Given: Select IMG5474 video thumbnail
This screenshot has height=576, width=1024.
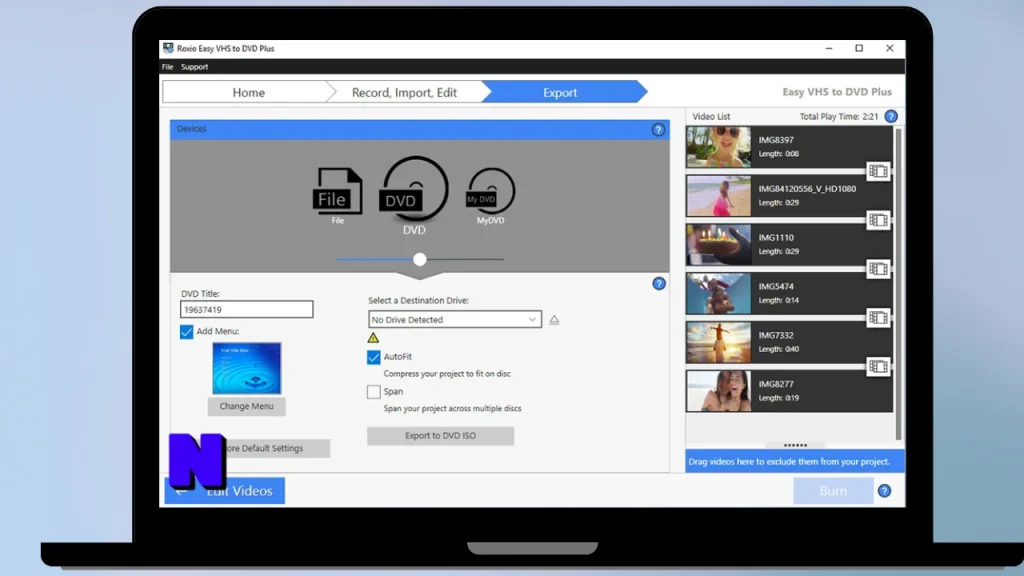Looking at the screenshot, I should pos(718,293).
